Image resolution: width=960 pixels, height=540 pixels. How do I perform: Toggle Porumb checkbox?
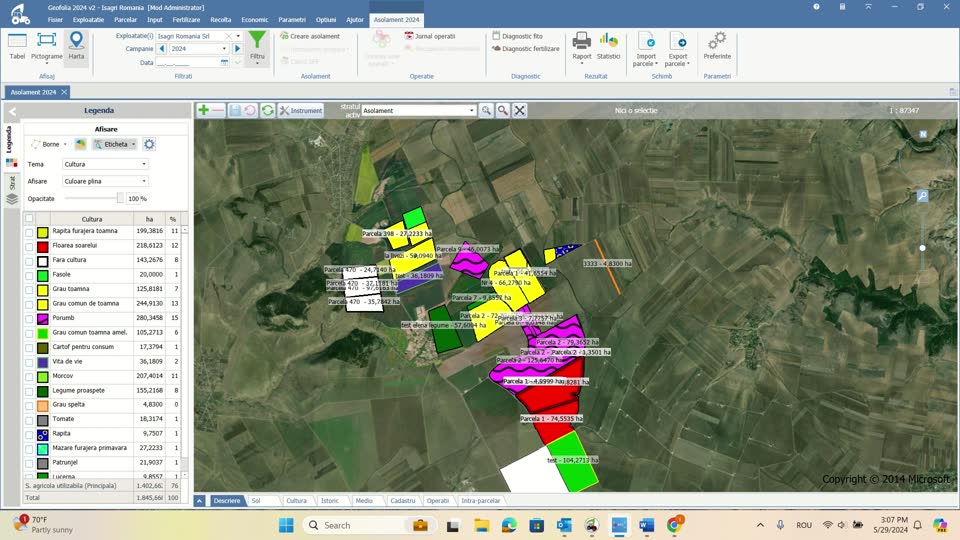pyautogui.click(x=29, y=319)
